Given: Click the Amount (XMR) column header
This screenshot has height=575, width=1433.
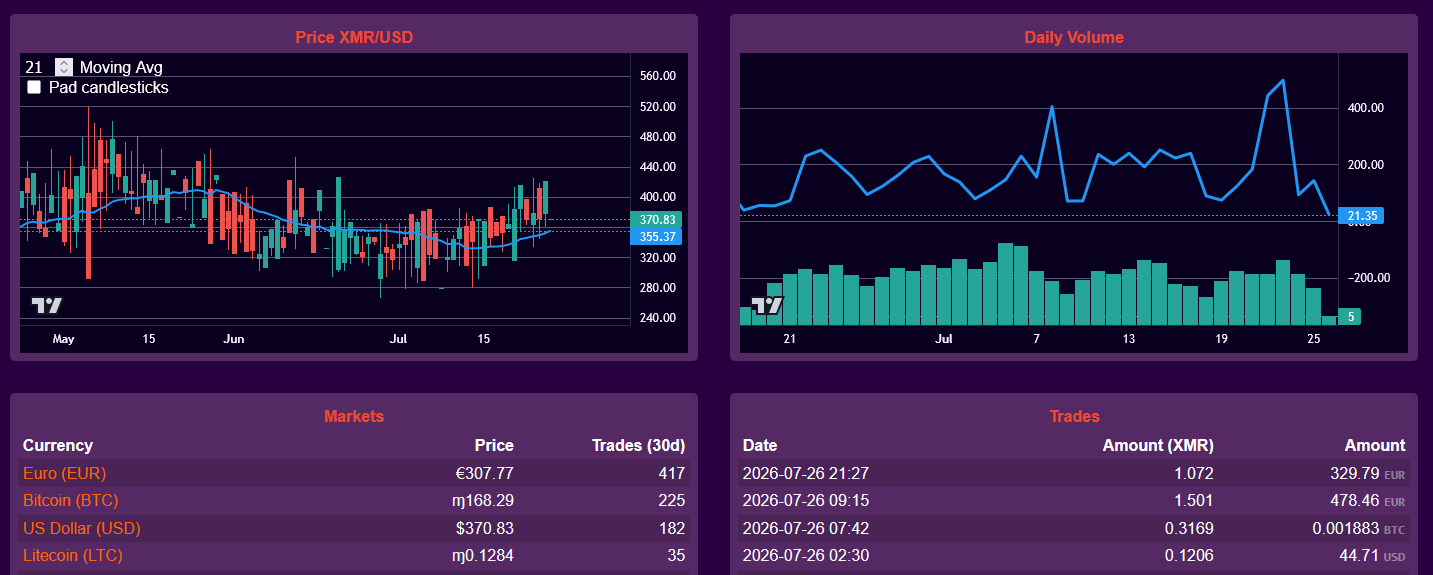Looking at the screenshot, I should click(x=1158, y=445).
